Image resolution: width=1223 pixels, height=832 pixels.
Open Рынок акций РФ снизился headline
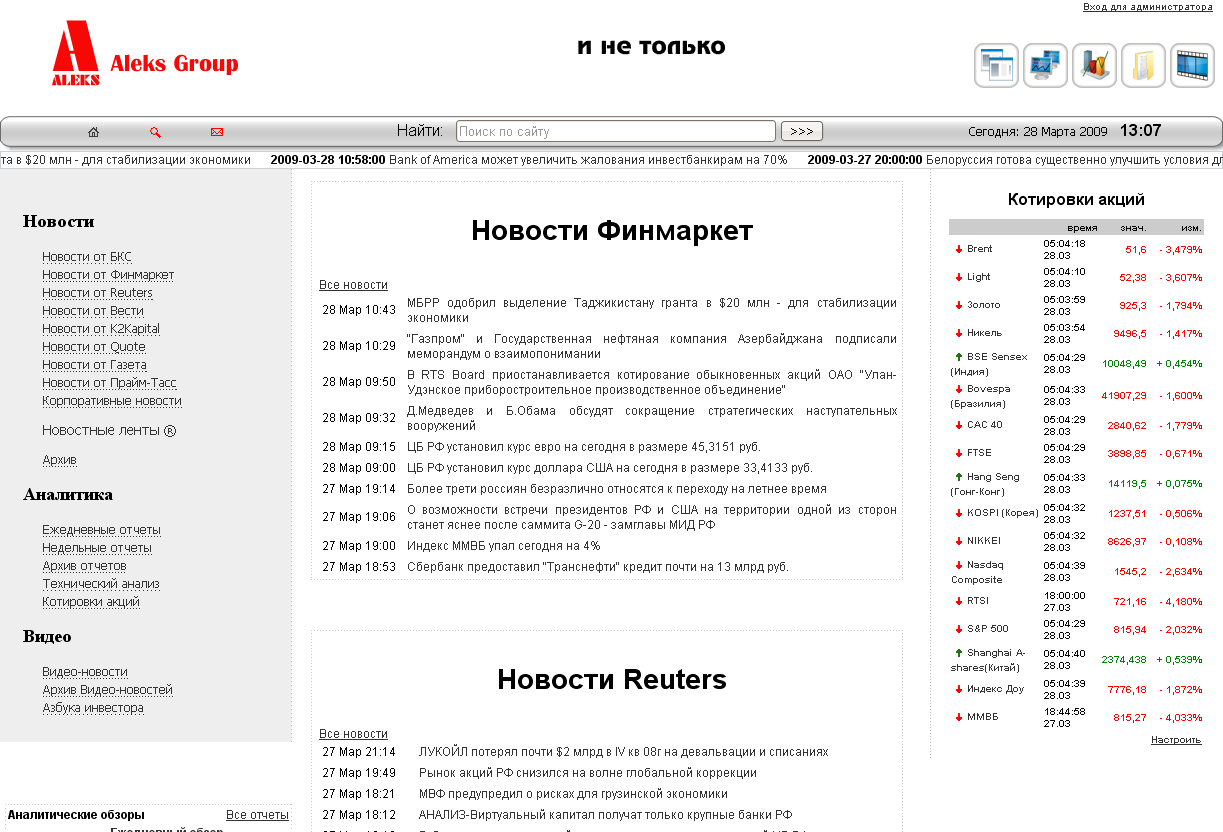(x=588, y=773)
